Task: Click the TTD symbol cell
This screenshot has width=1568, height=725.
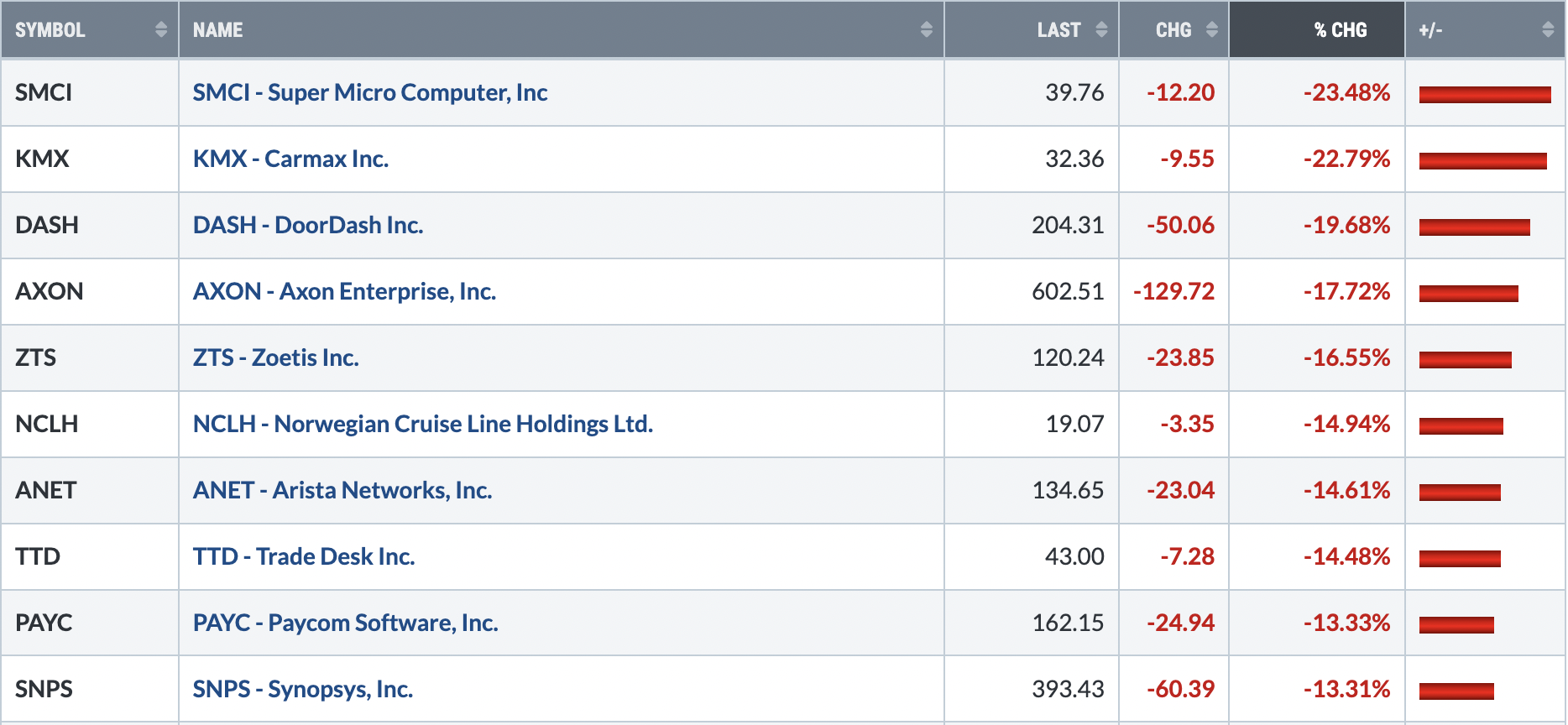Action: (x=90, y=556)
